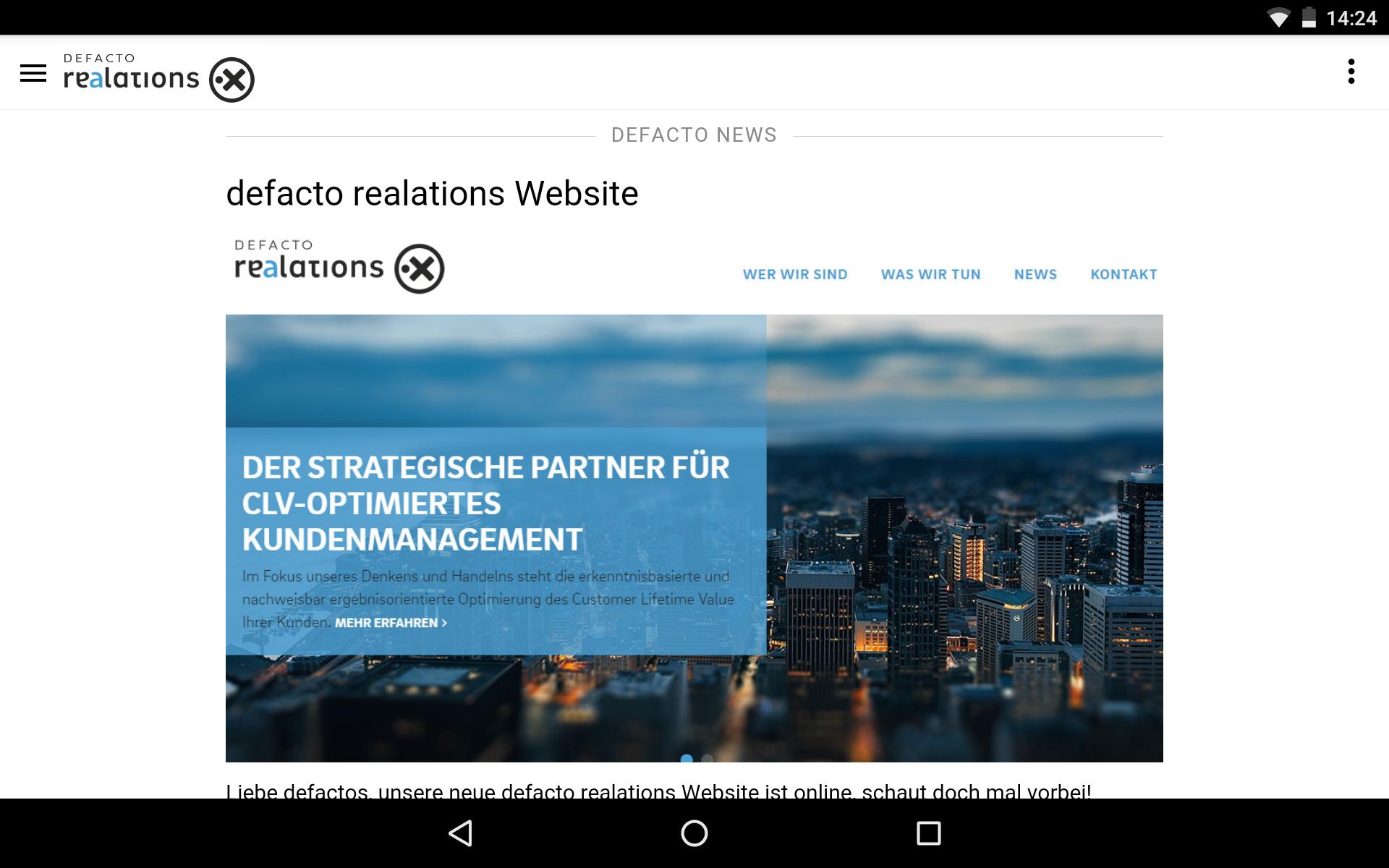Open the hamburger navigation menu
Image resolution: width=1389 pixels, height=868 pixels.
click(x=33, y=73)
